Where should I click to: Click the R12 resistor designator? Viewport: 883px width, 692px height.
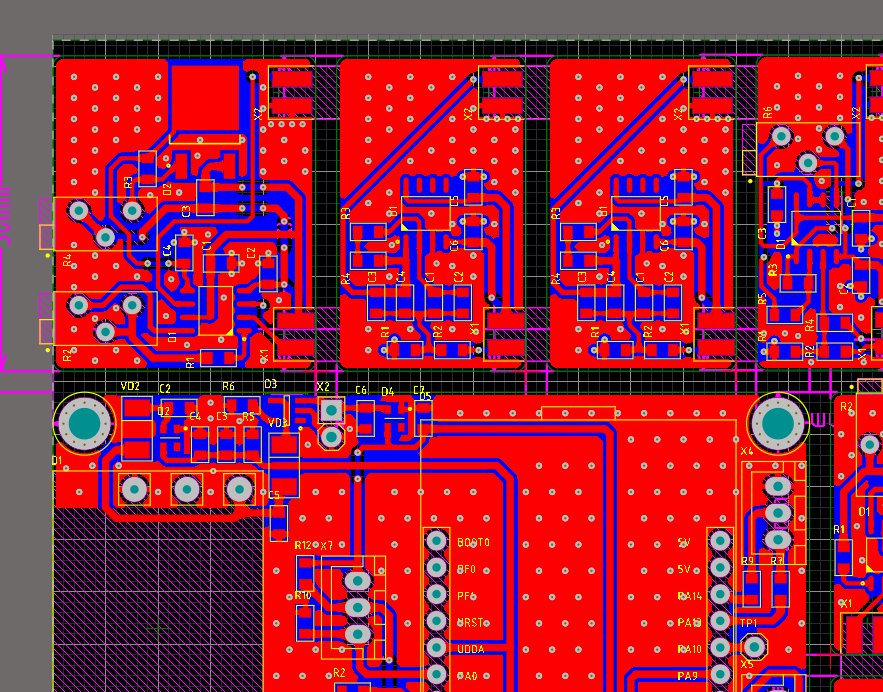tap(303, 545)
